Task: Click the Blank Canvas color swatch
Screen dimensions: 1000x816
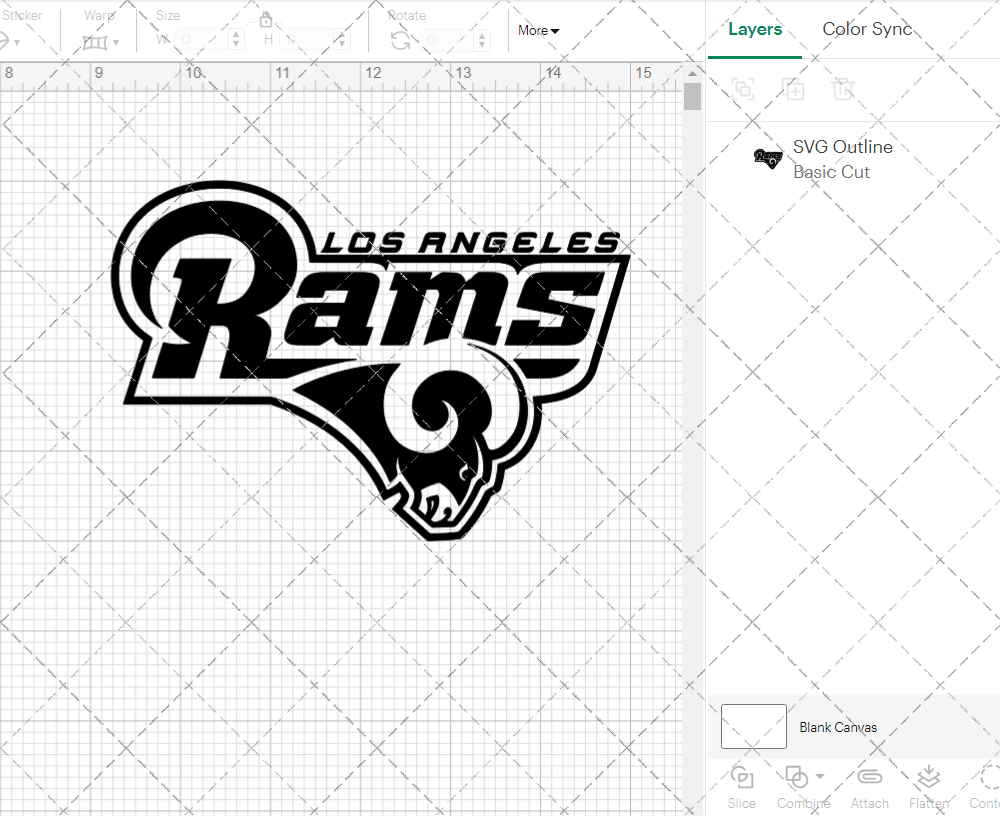Action: (x=753, y=727)
